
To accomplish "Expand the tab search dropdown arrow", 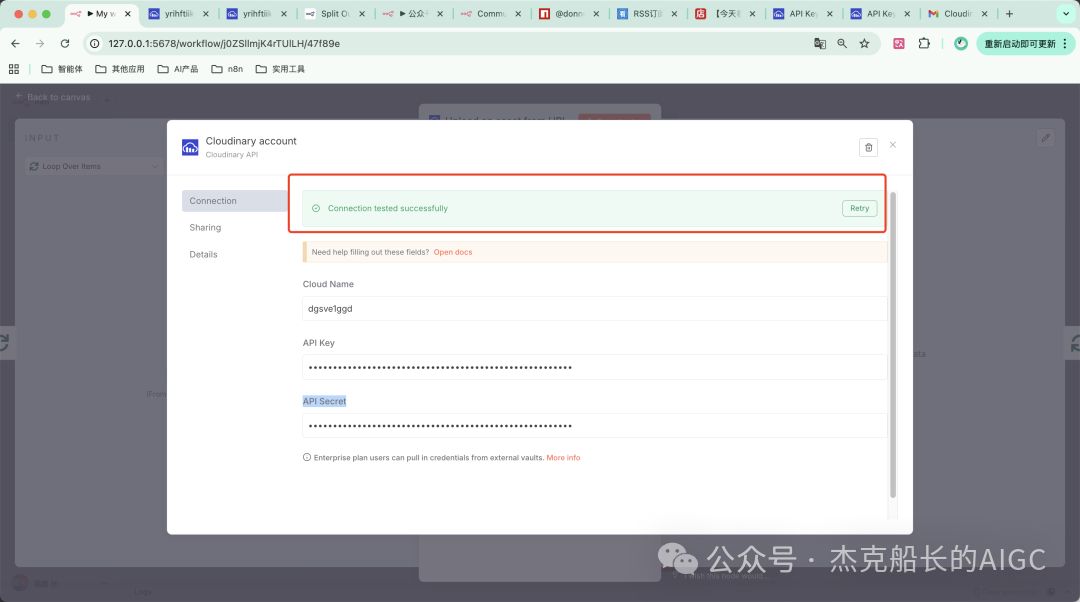I will pos(1066,14).
